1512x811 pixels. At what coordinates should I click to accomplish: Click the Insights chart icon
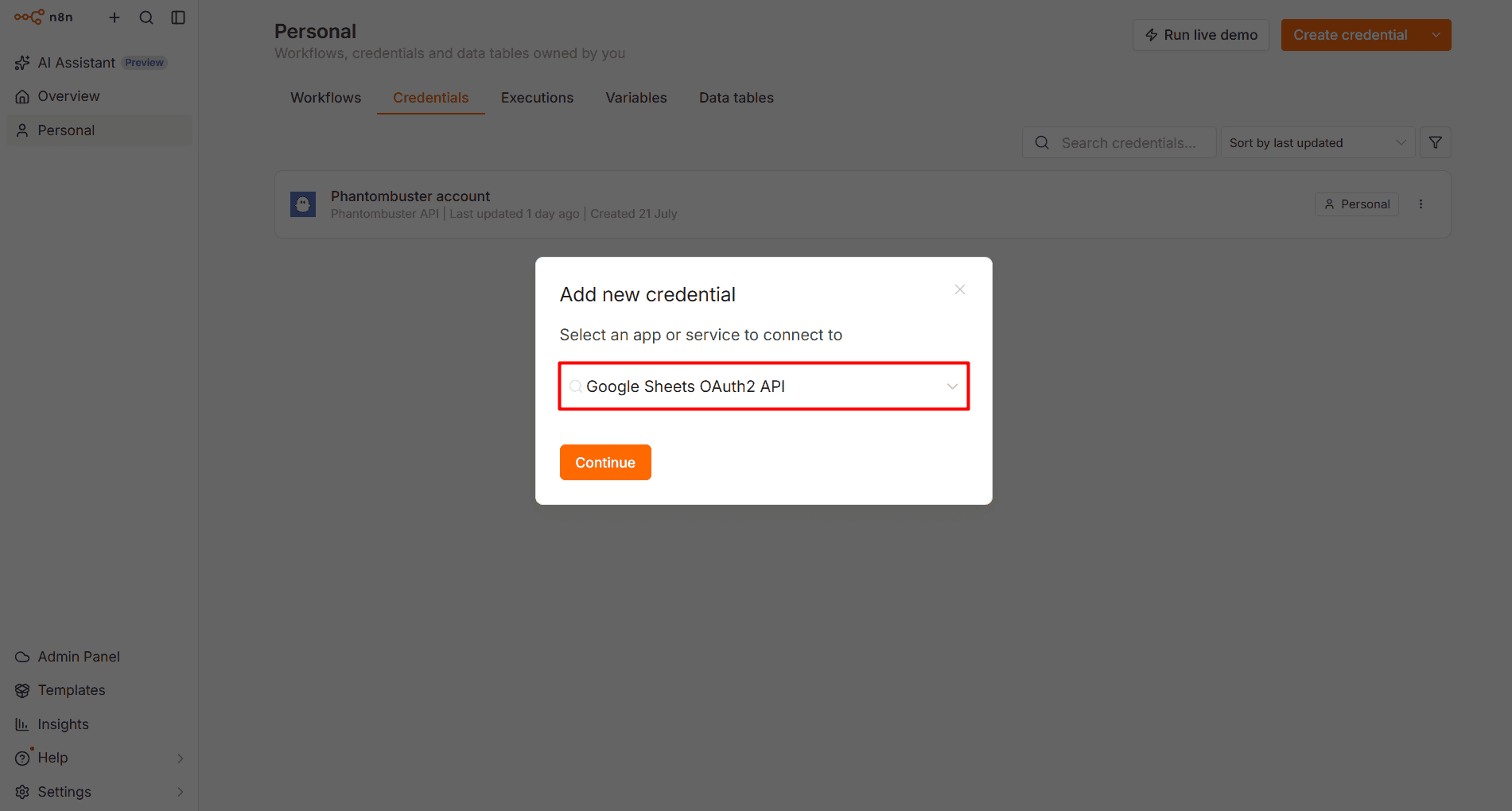coord(22,724)
